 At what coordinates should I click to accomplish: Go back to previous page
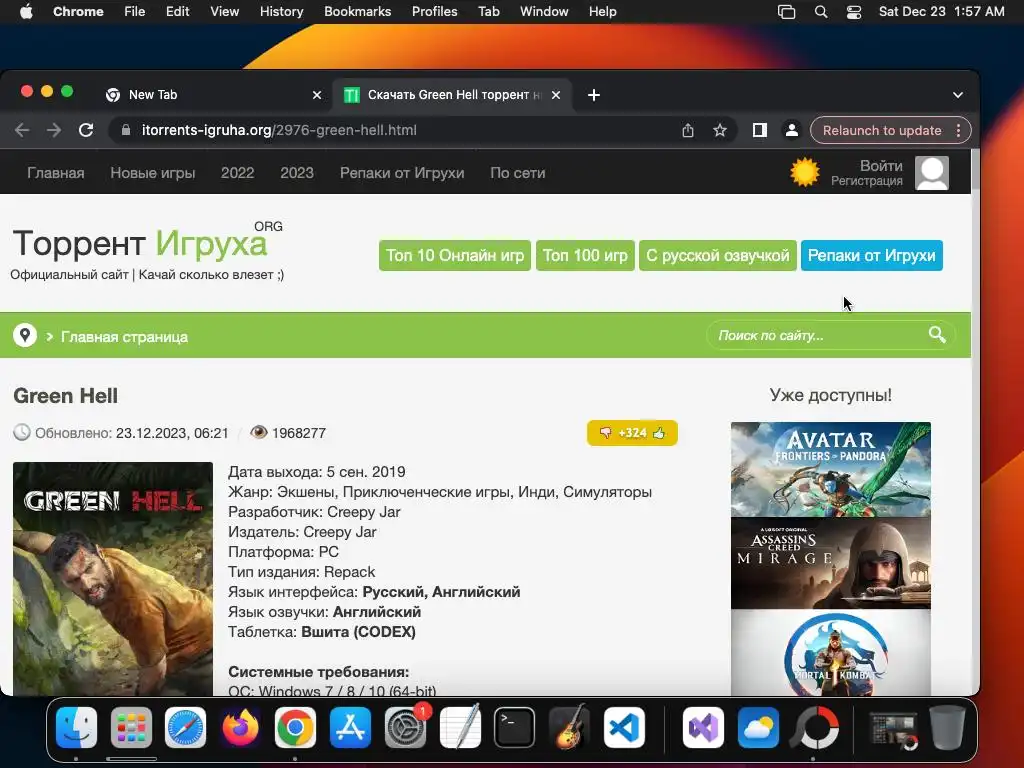point(22,130)
